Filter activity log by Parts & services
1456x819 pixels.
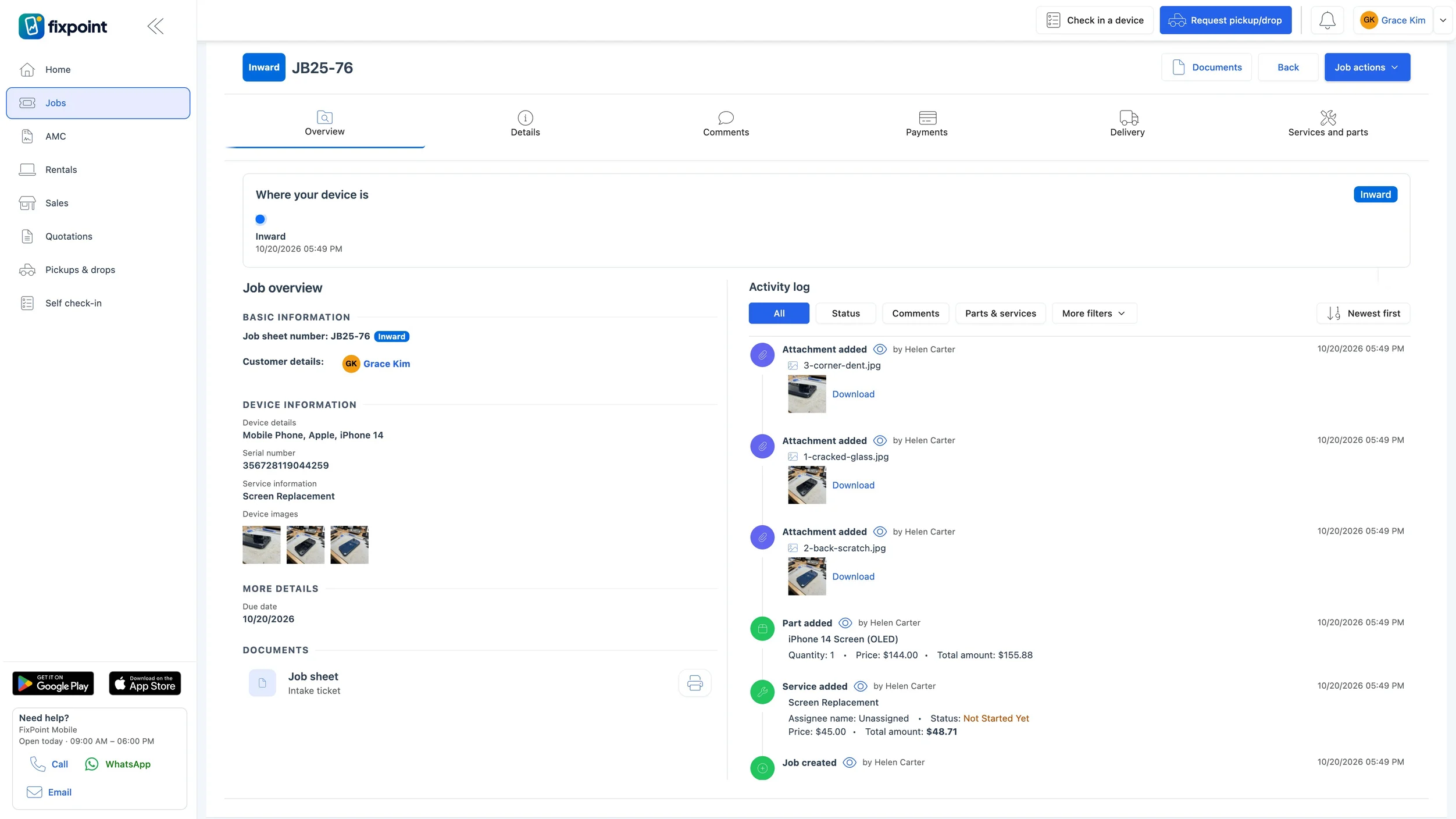(1000, 314)
